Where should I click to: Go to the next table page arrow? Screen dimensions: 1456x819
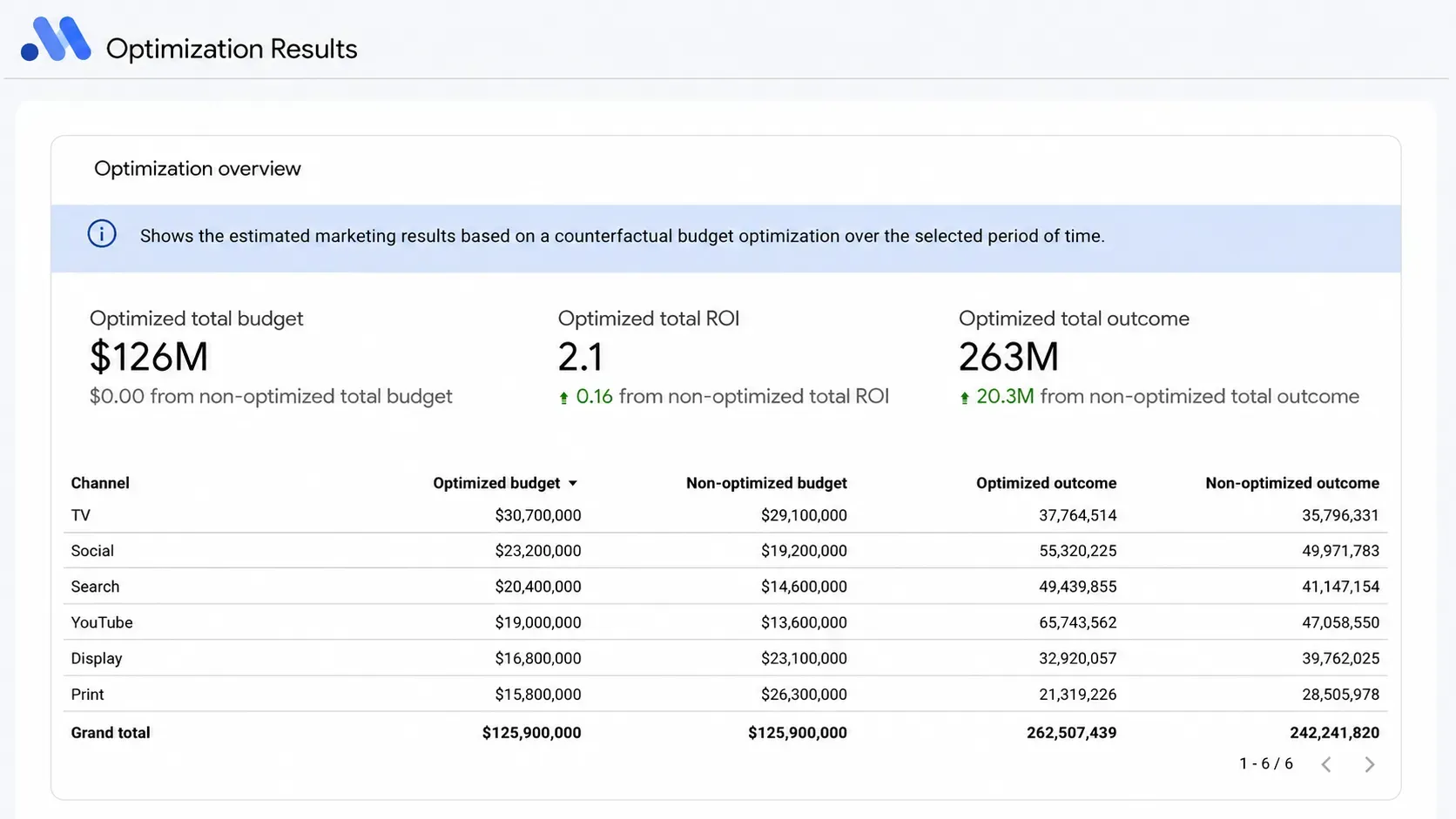tap(1369, 764)
